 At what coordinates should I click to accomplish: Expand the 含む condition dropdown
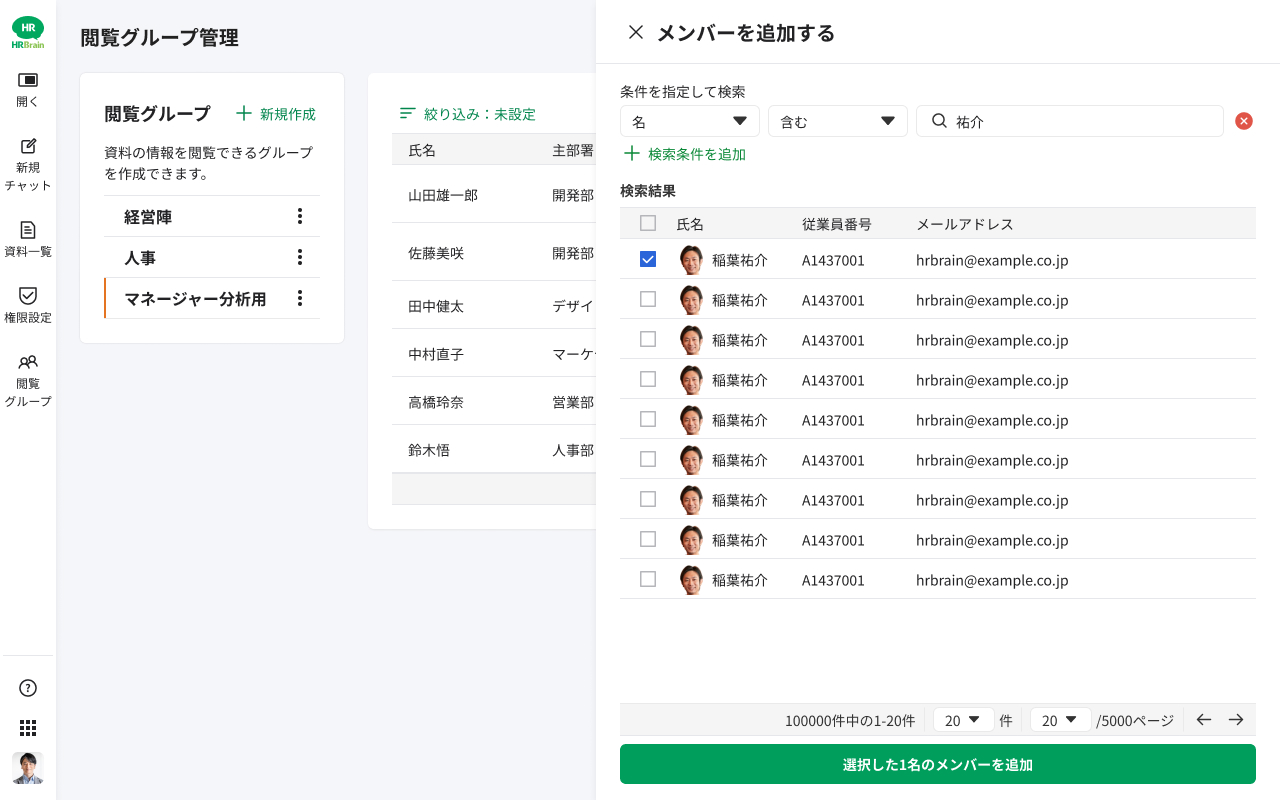pyautogui.click(x=837, y=121)
